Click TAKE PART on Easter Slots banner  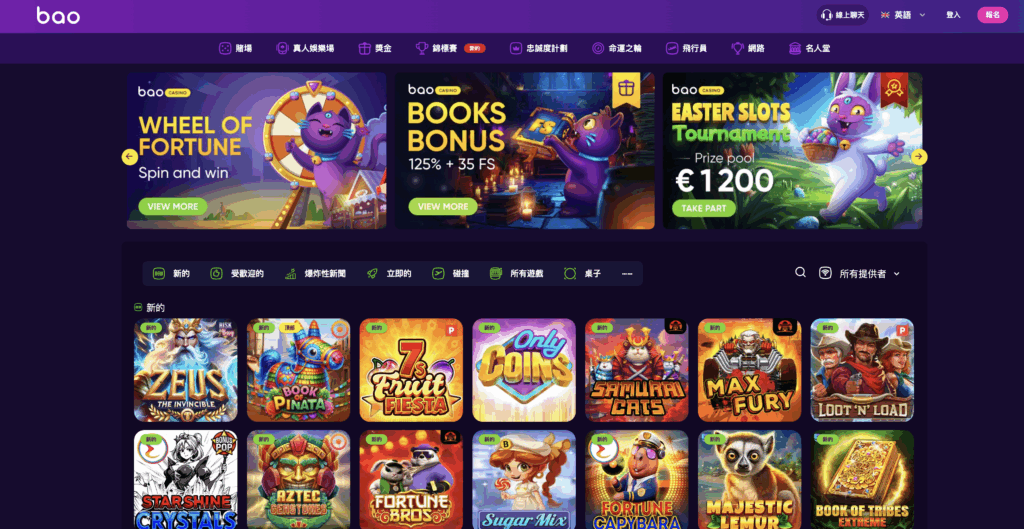703,208
